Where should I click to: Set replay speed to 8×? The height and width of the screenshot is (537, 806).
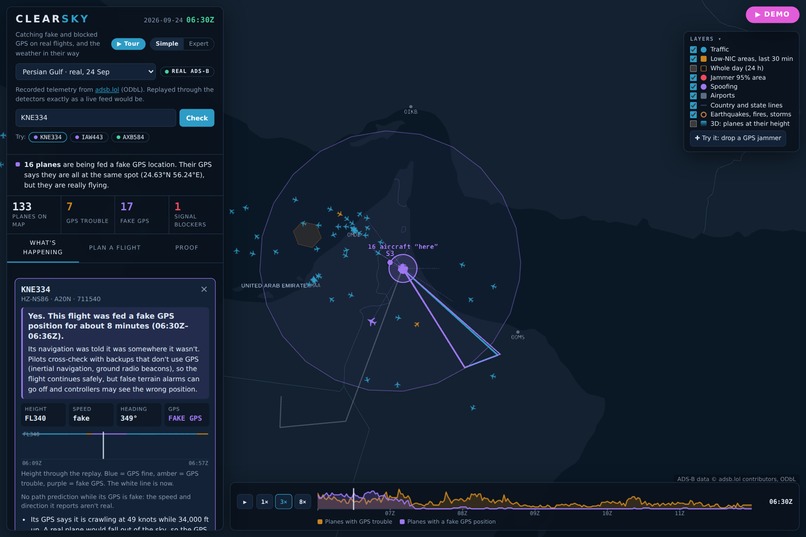click(x=303, y=502)
